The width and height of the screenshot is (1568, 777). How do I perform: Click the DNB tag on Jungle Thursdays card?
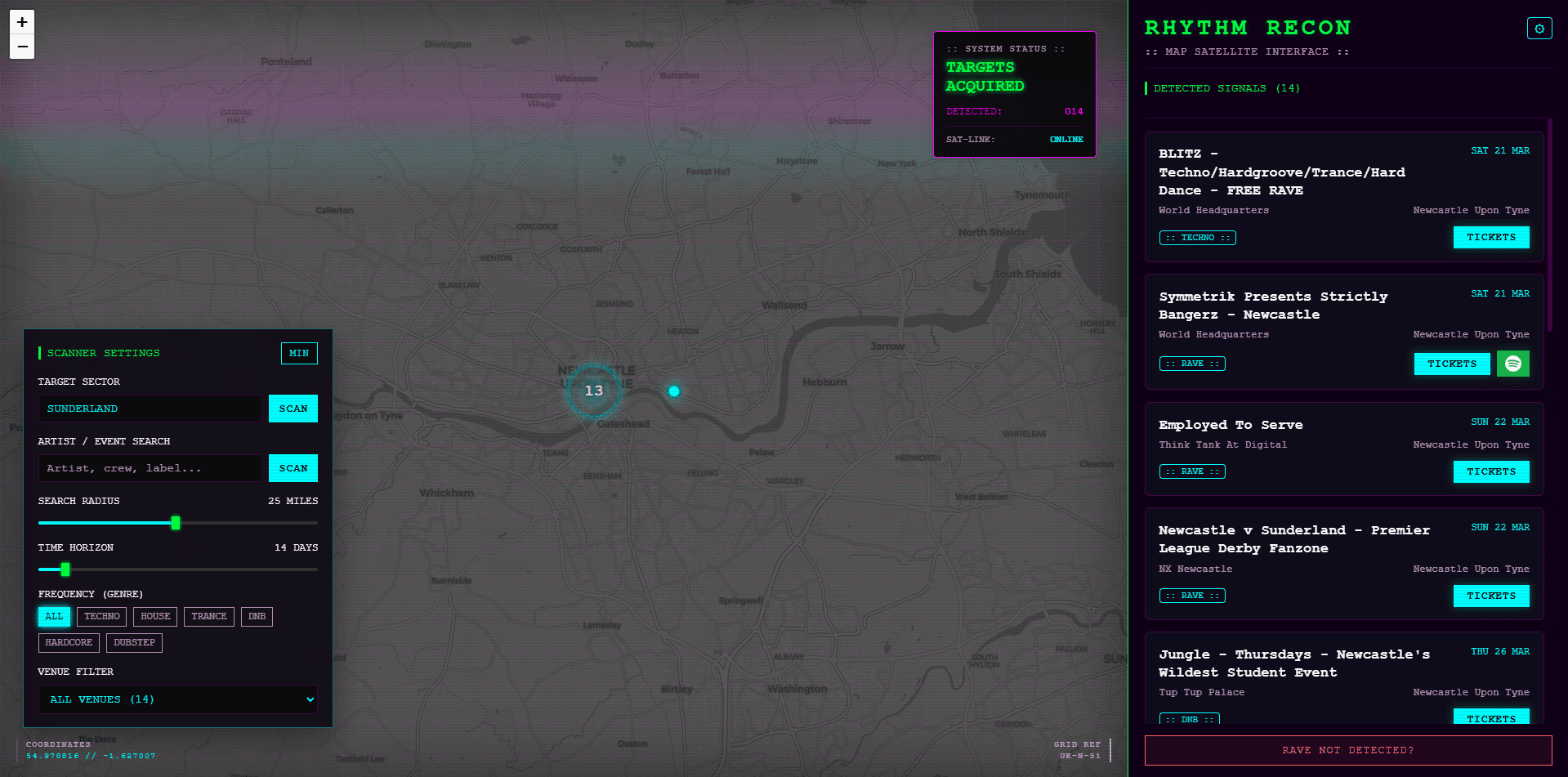tap(1190, 719)
